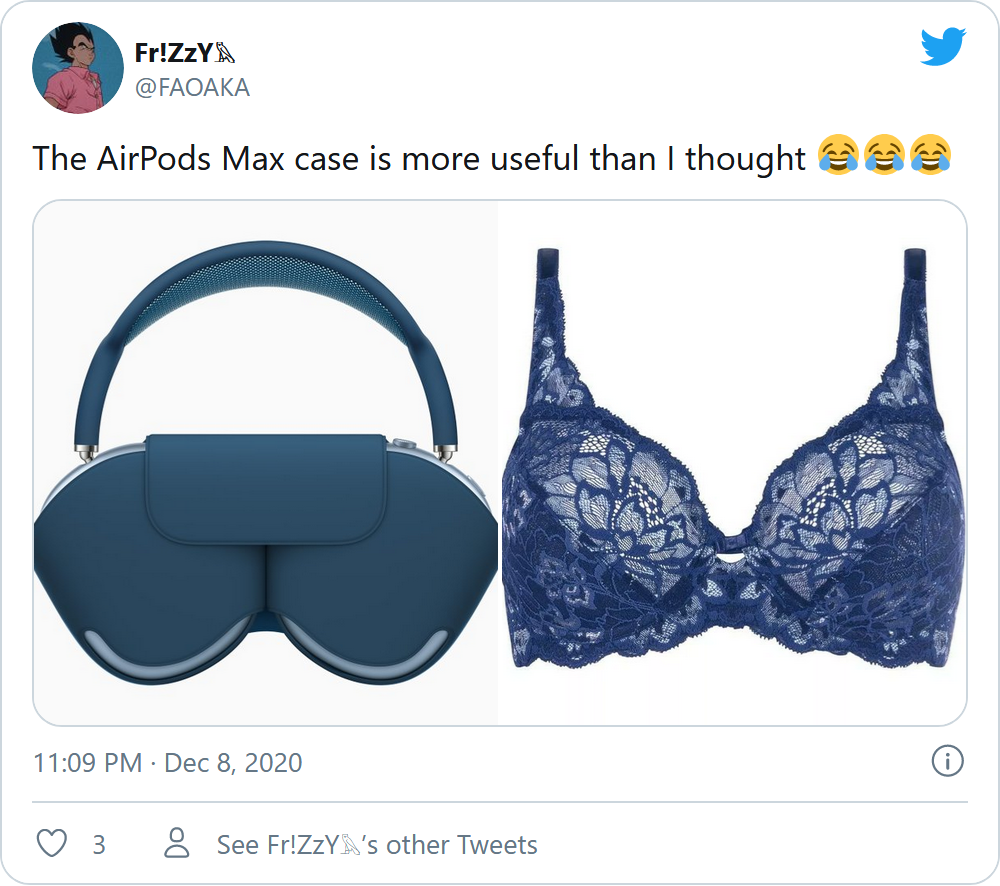This screenshot has width=1000, height=886.
Task: See Fr!ZzY's other Tweets
Action: tap(377, 845)
